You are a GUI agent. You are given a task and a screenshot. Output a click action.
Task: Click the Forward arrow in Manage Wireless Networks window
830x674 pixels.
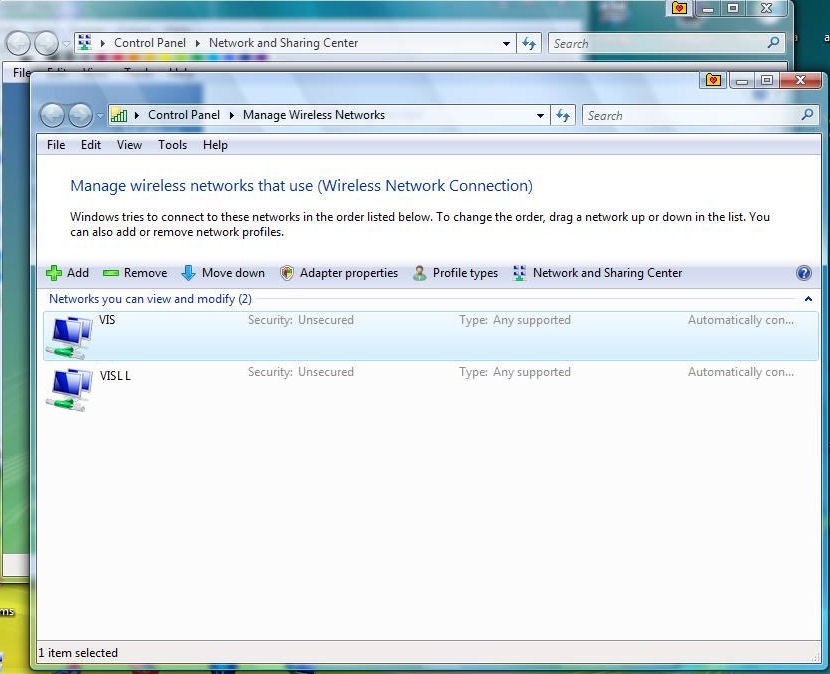coord(80,115)
